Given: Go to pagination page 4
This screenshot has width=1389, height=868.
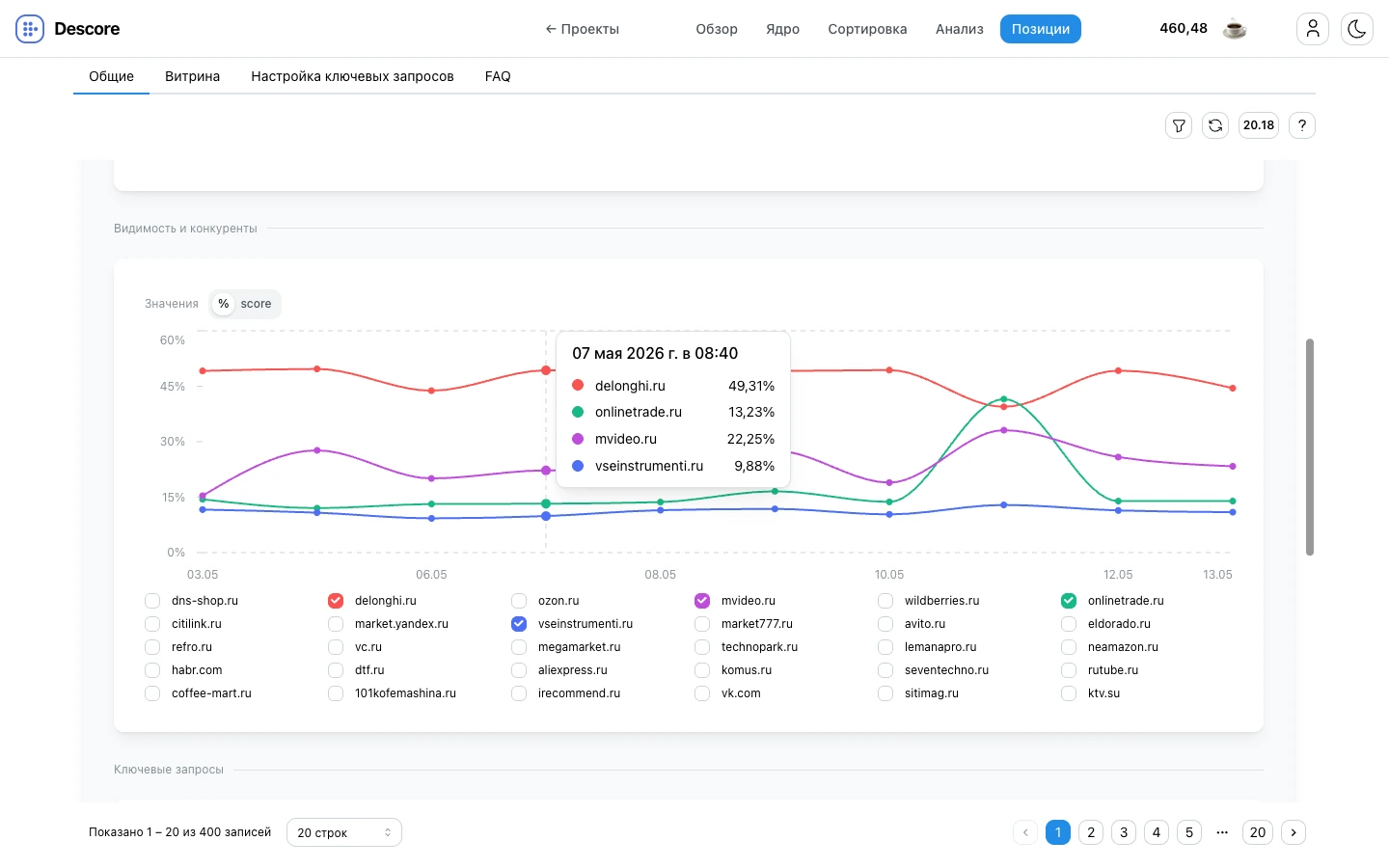Looking at the screenshot, I should [x=1157, y=832].
